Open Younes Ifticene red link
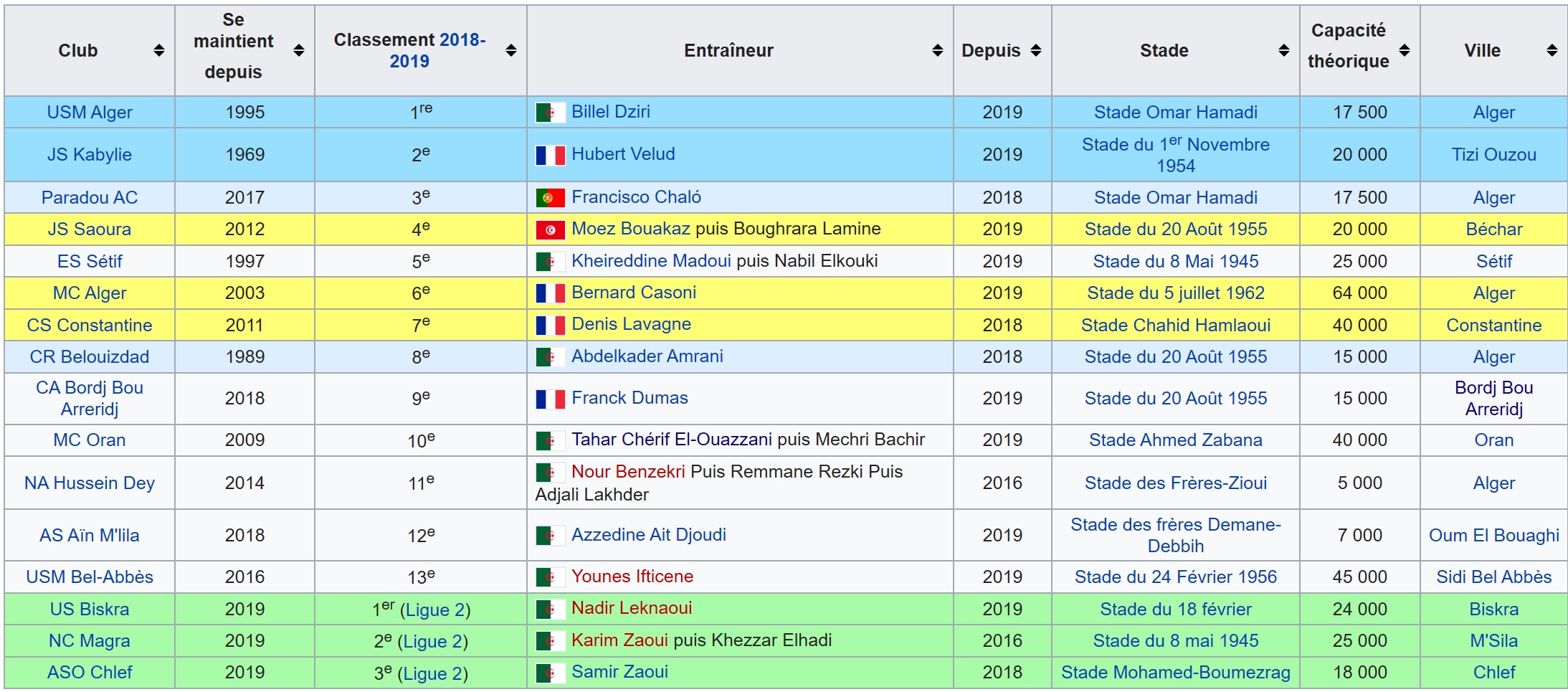This screenshot has width=1568, height=692. click(x=632, y=577)
